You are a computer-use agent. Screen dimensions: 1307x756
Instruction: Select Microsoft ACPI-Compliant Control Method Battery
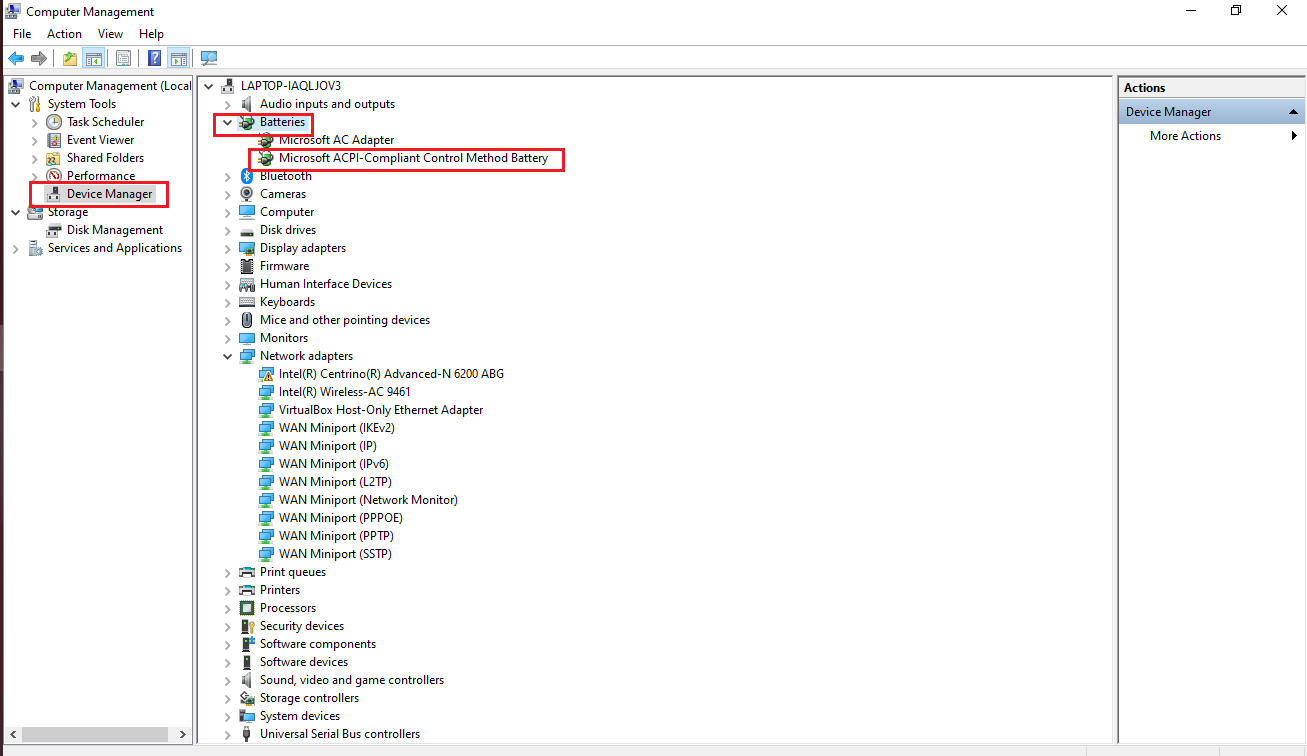click(x=413, y=158)
